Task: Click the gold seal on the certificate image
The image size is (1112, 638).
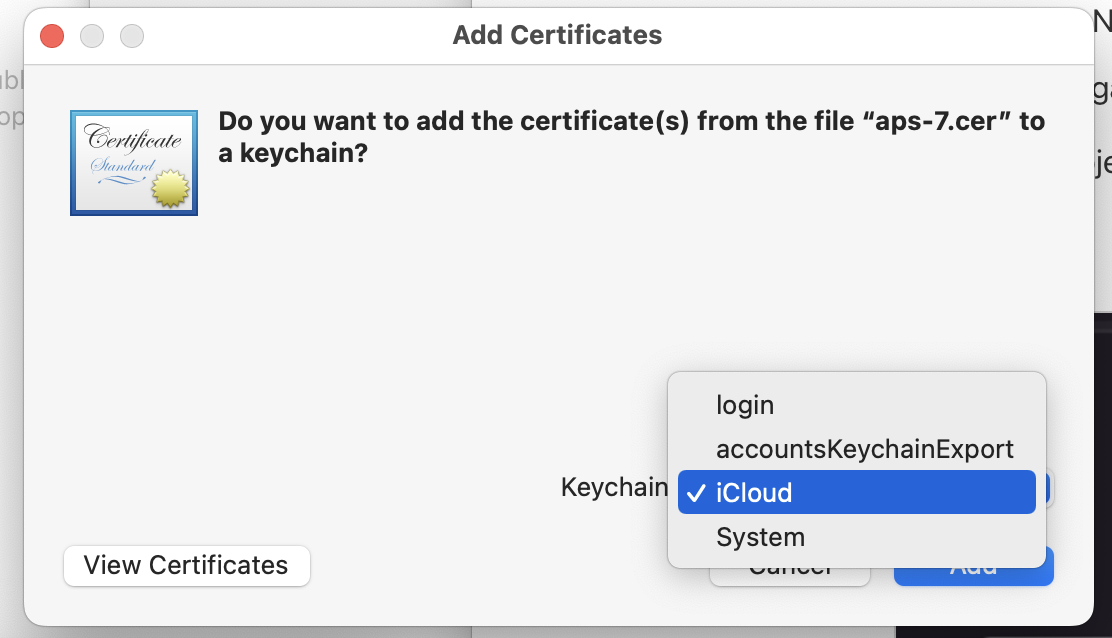Action: pos(170,189)
